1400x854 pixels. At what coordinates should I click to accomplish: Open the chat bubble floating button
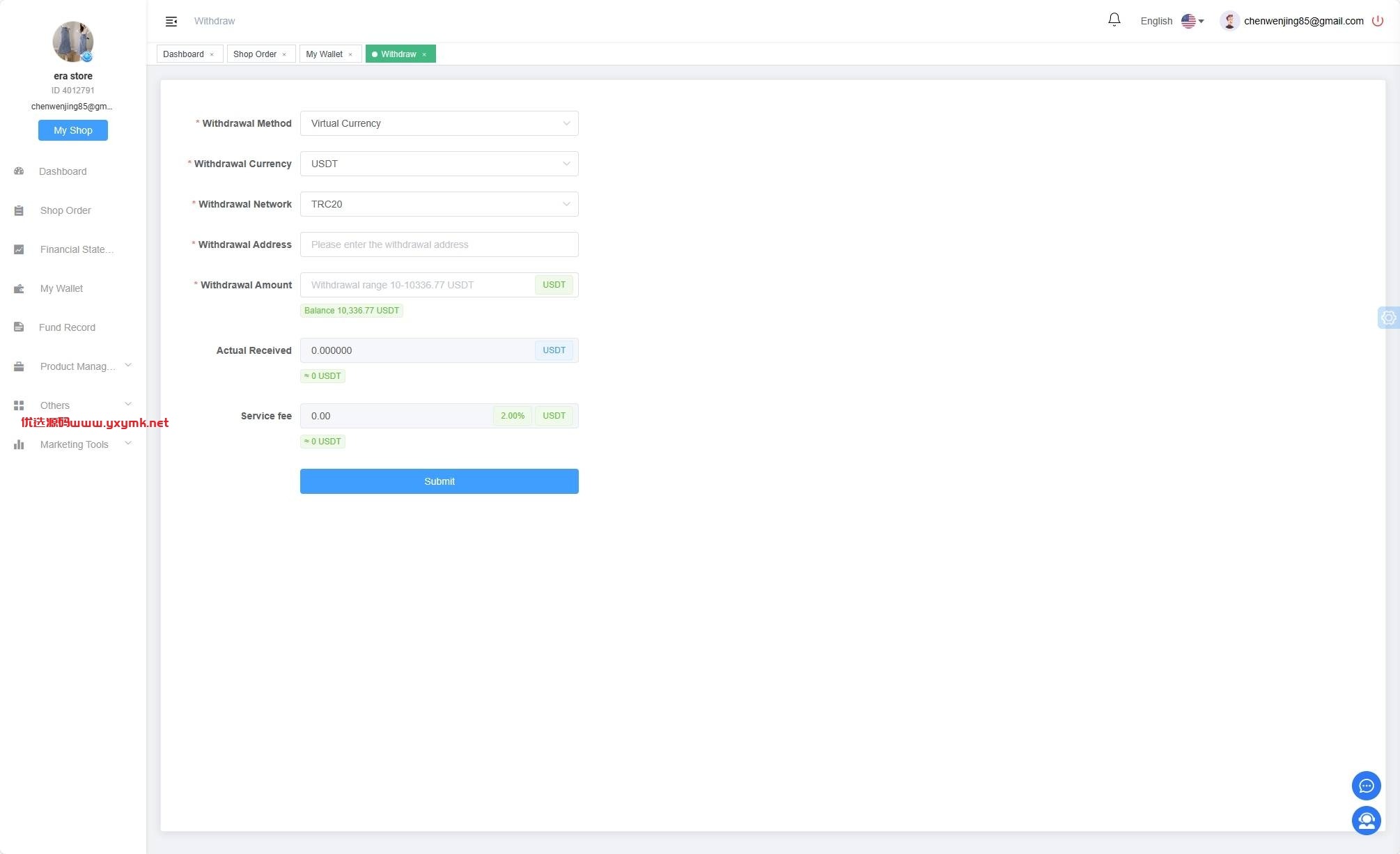point(1366,786)
